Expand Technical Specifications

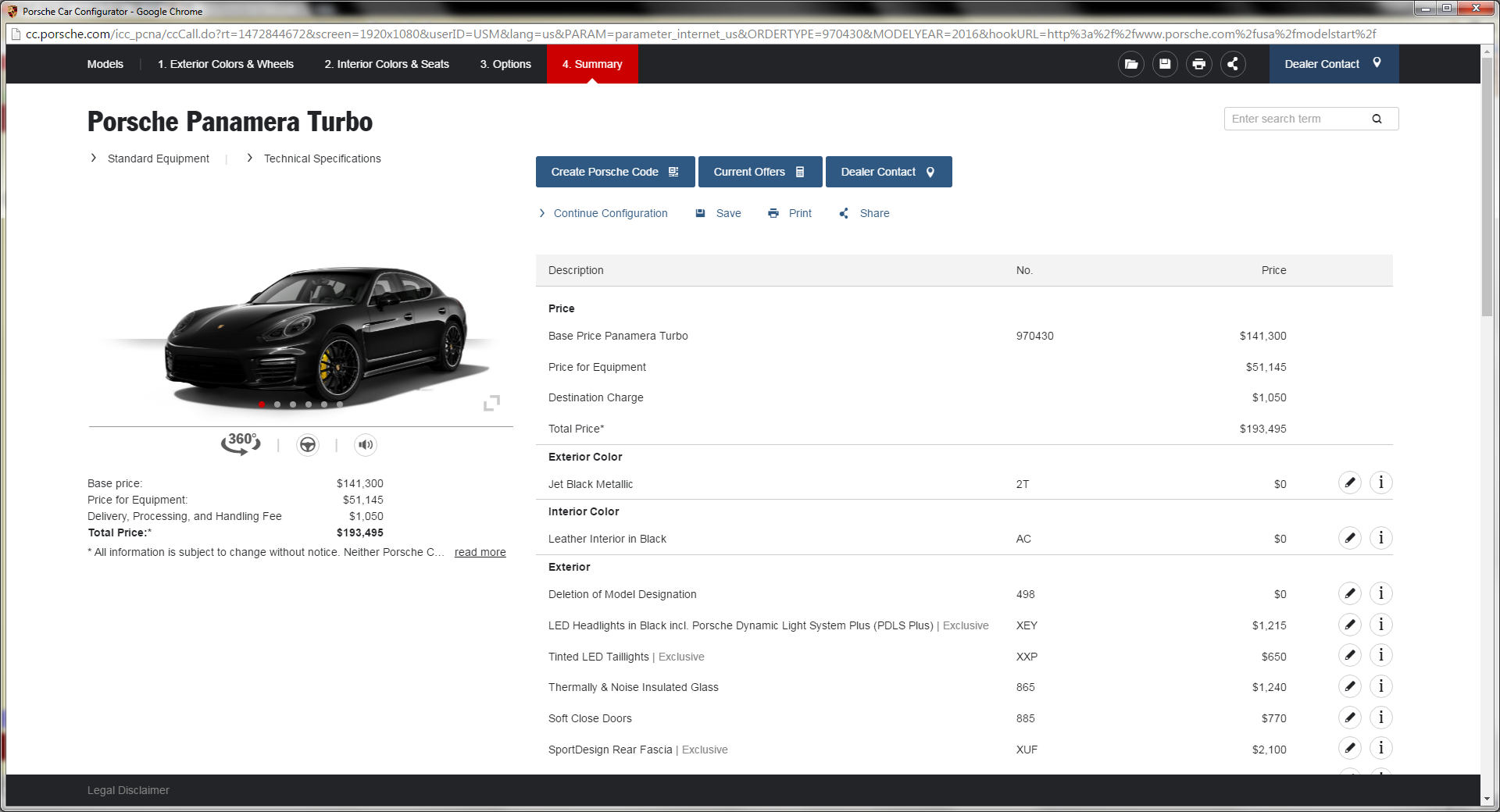tap(314, 158)
